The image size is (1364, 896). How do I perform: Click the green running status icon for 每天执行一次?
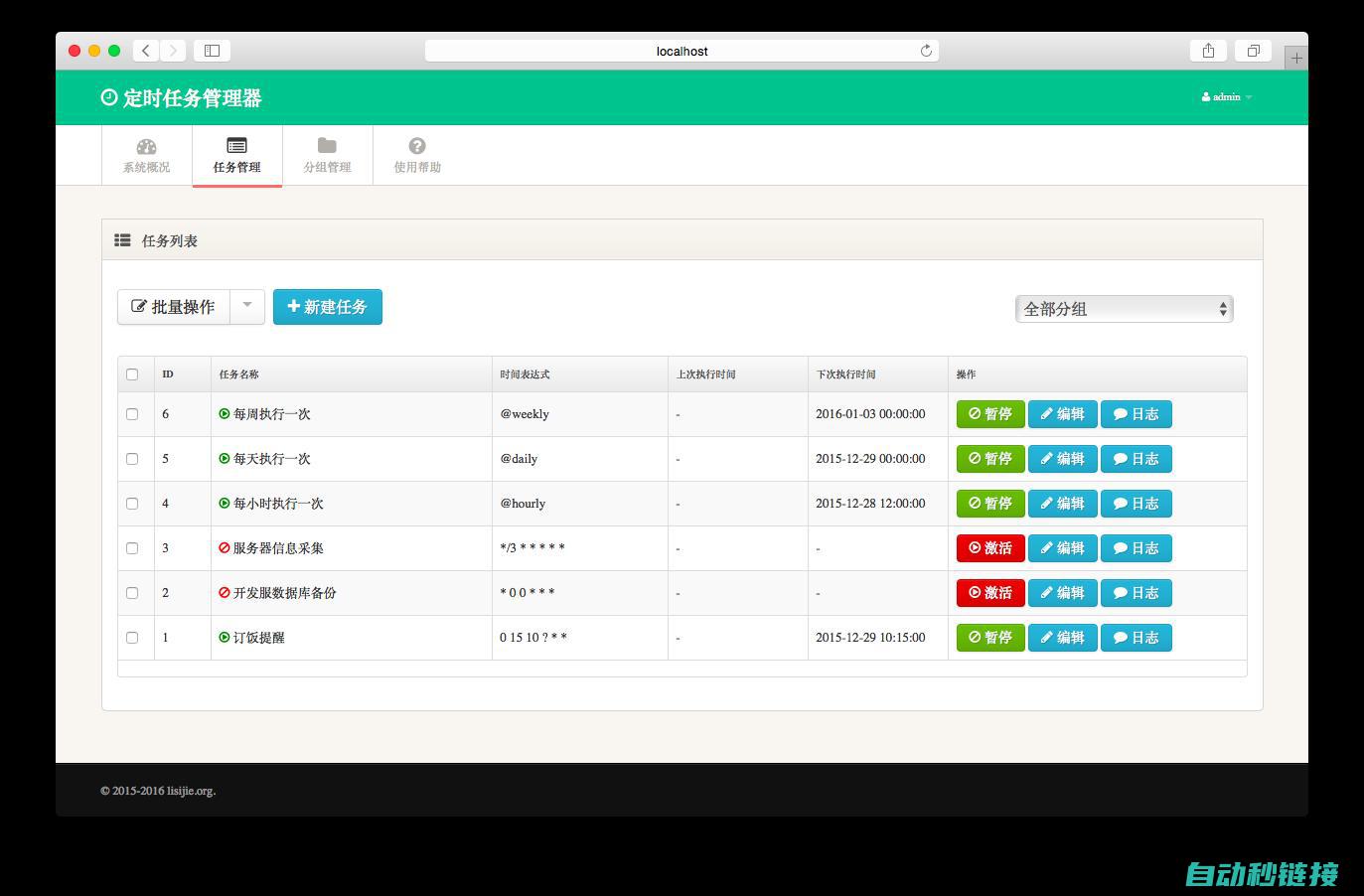coord(225,458)
